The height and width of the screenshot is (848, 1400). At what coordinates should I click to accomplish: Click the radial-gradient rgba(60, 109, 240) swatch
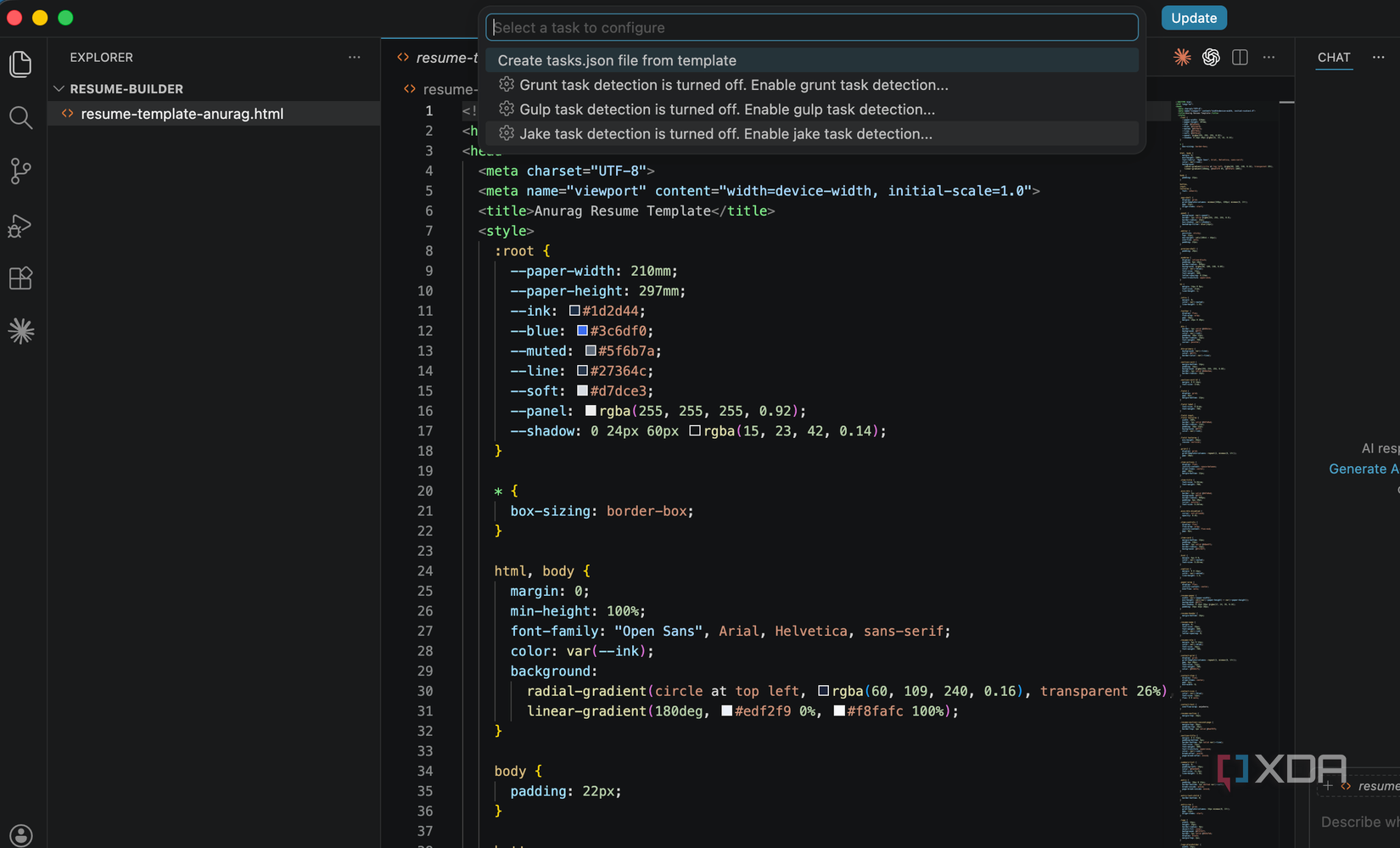[x=823, y=691]
